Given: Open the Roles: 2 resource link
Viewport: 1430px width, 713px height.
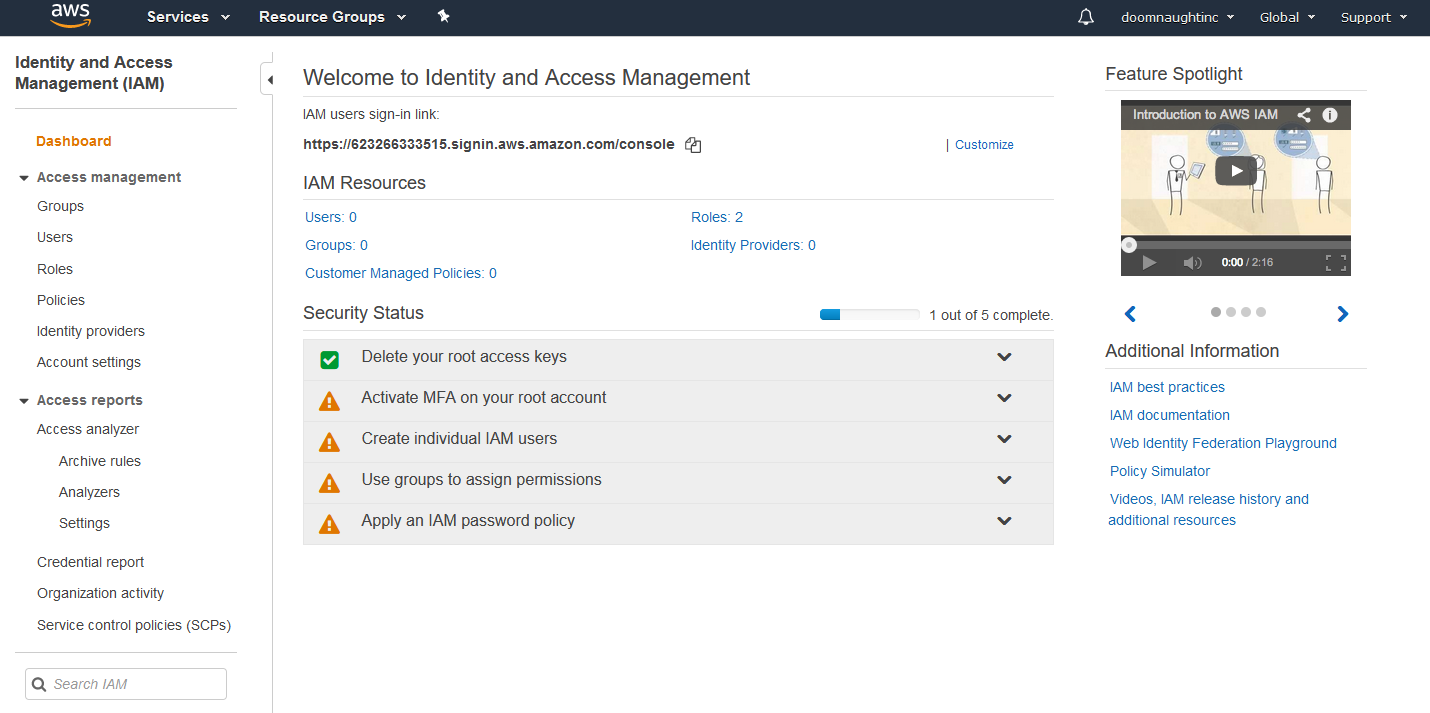Looking at the screenshot, I should 717,217.
